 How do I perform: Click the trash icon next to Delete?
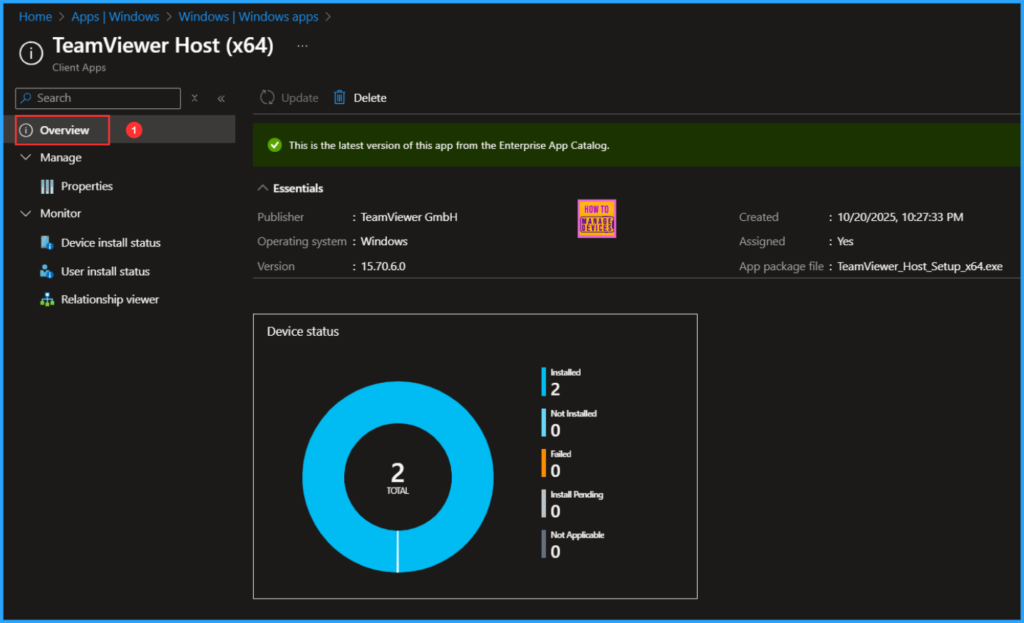[337, 97]
